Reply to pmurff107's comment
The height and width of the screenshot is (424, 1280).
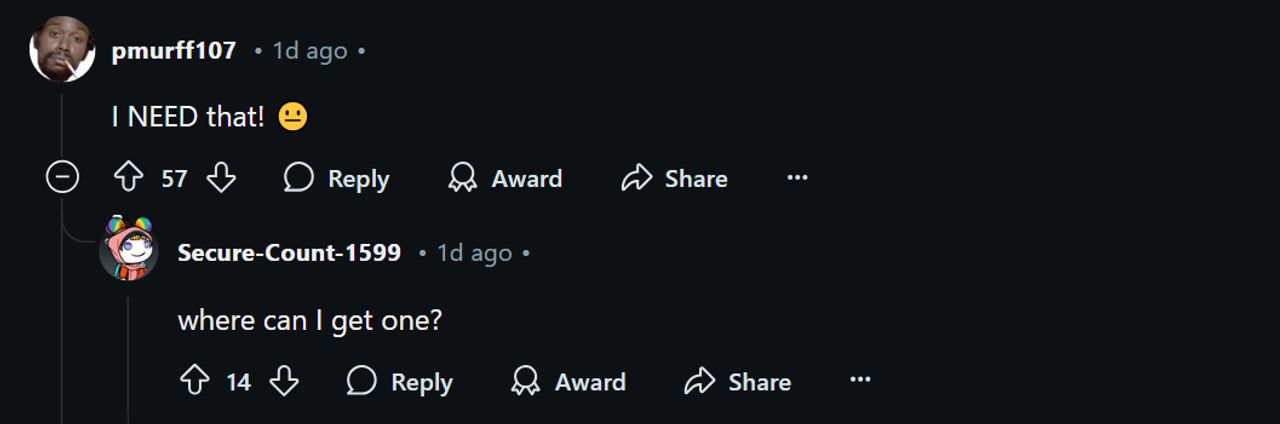(336, 178)
